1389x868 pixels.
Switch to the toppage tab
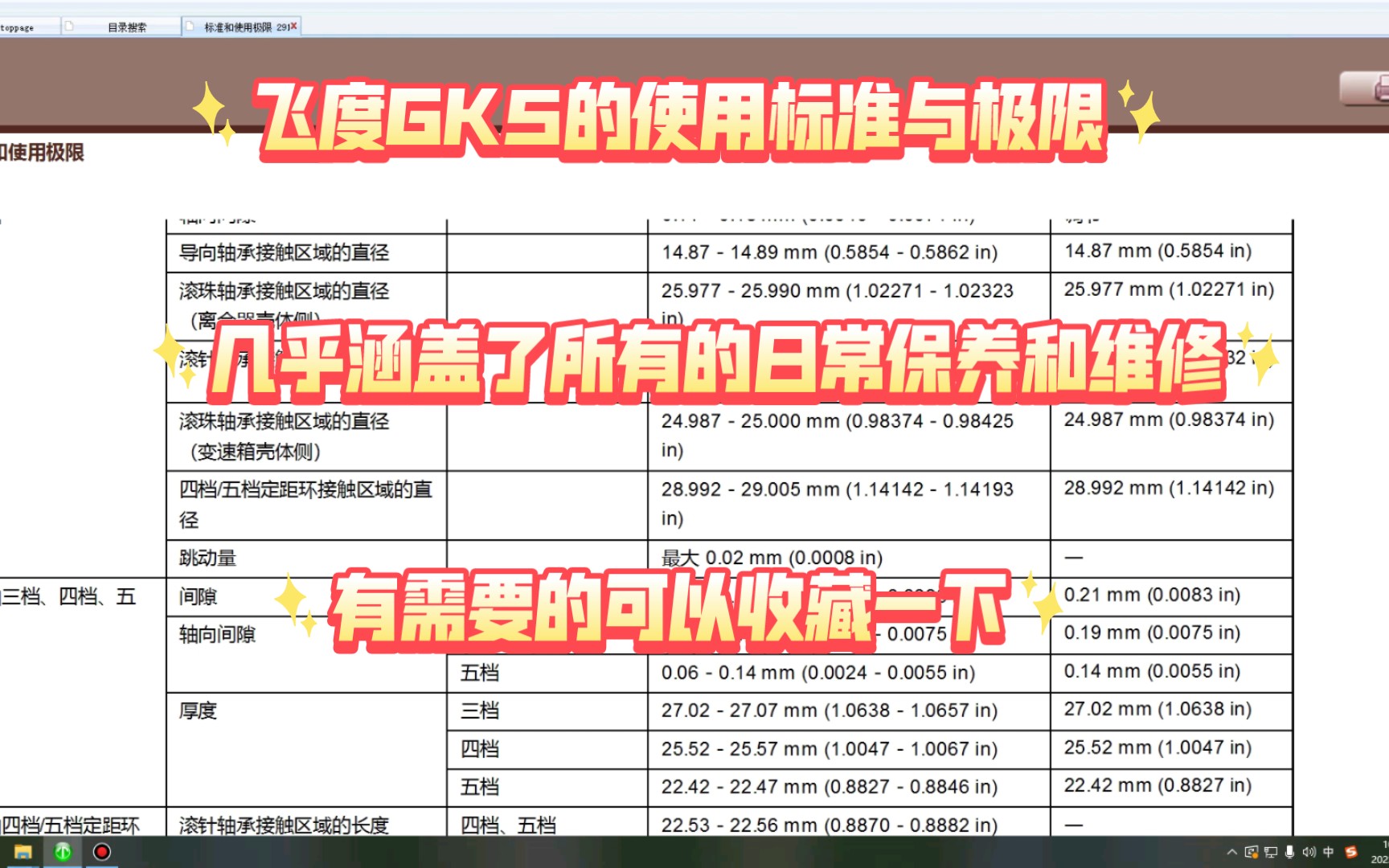coord(28,27)
